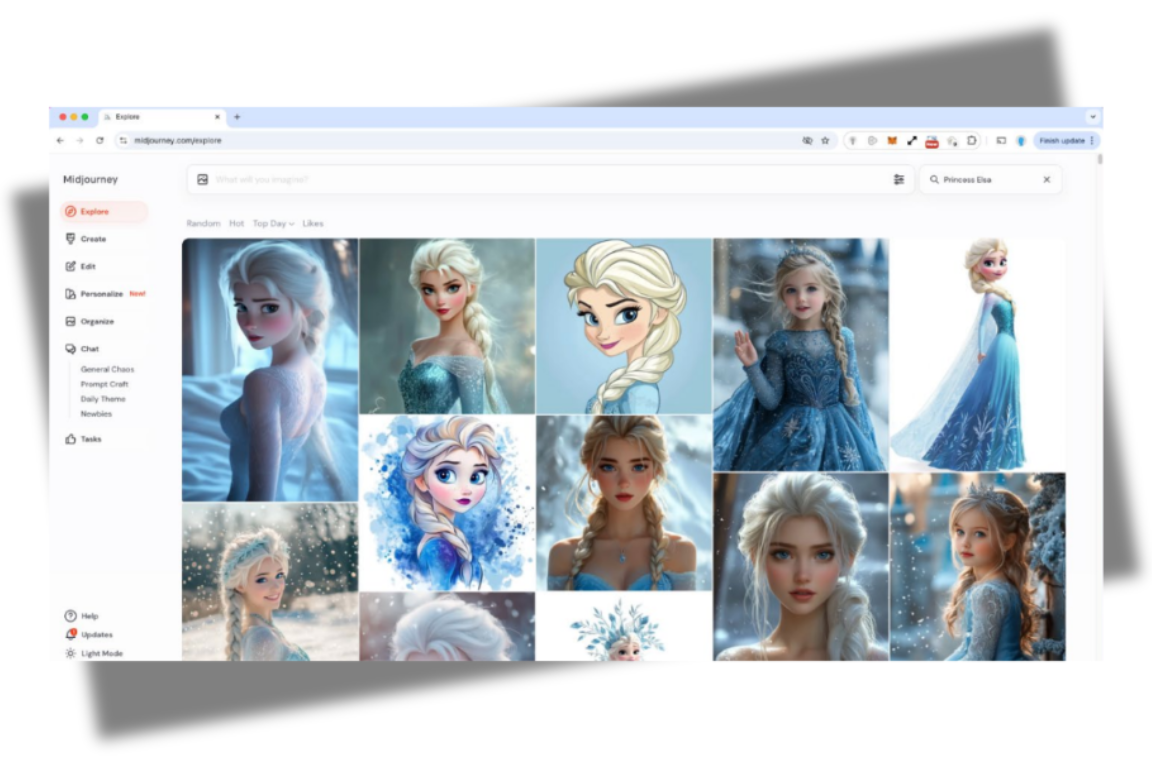1152x768 pixels.
Task: Open the blue profile avatar
Action: (x=1020, y=140)
